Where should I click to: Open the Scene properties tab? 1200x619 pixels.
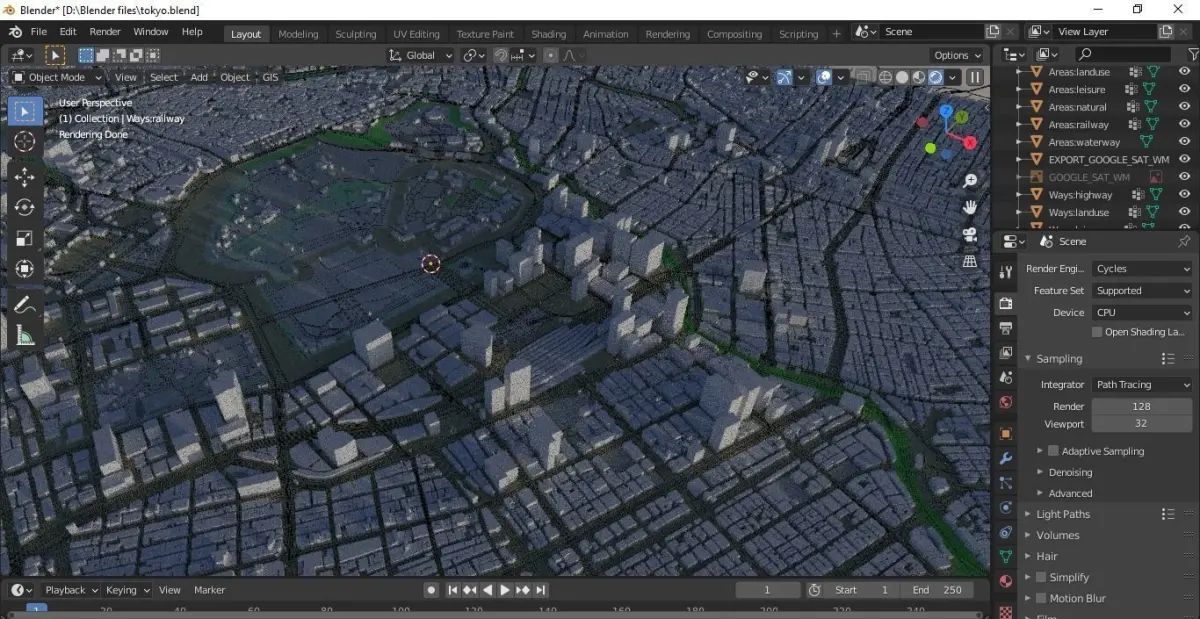click(x=1006, y=378)
